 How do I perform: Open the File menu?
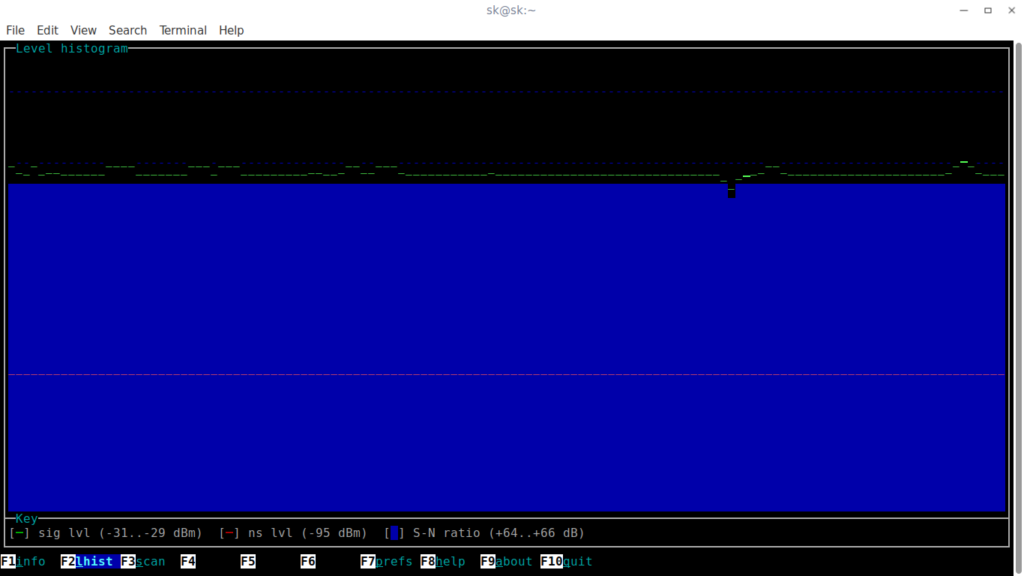15,30
